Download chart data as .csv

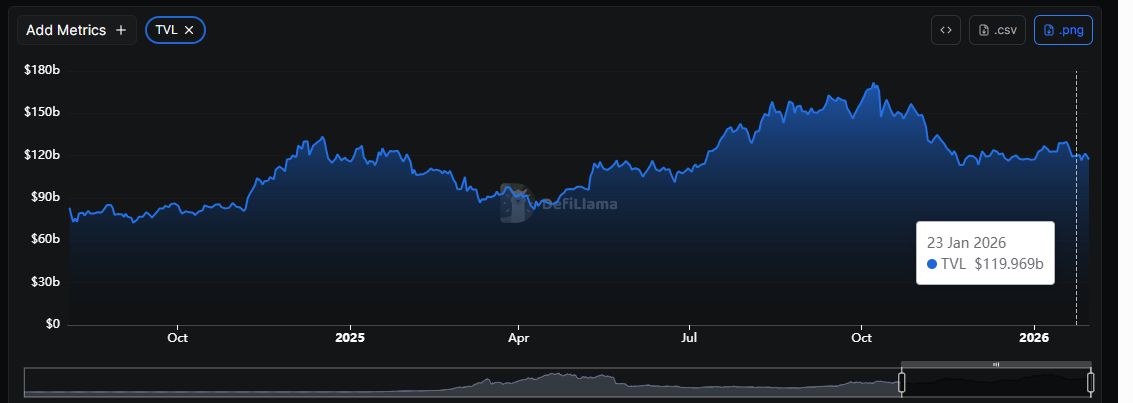click(997, 30)
